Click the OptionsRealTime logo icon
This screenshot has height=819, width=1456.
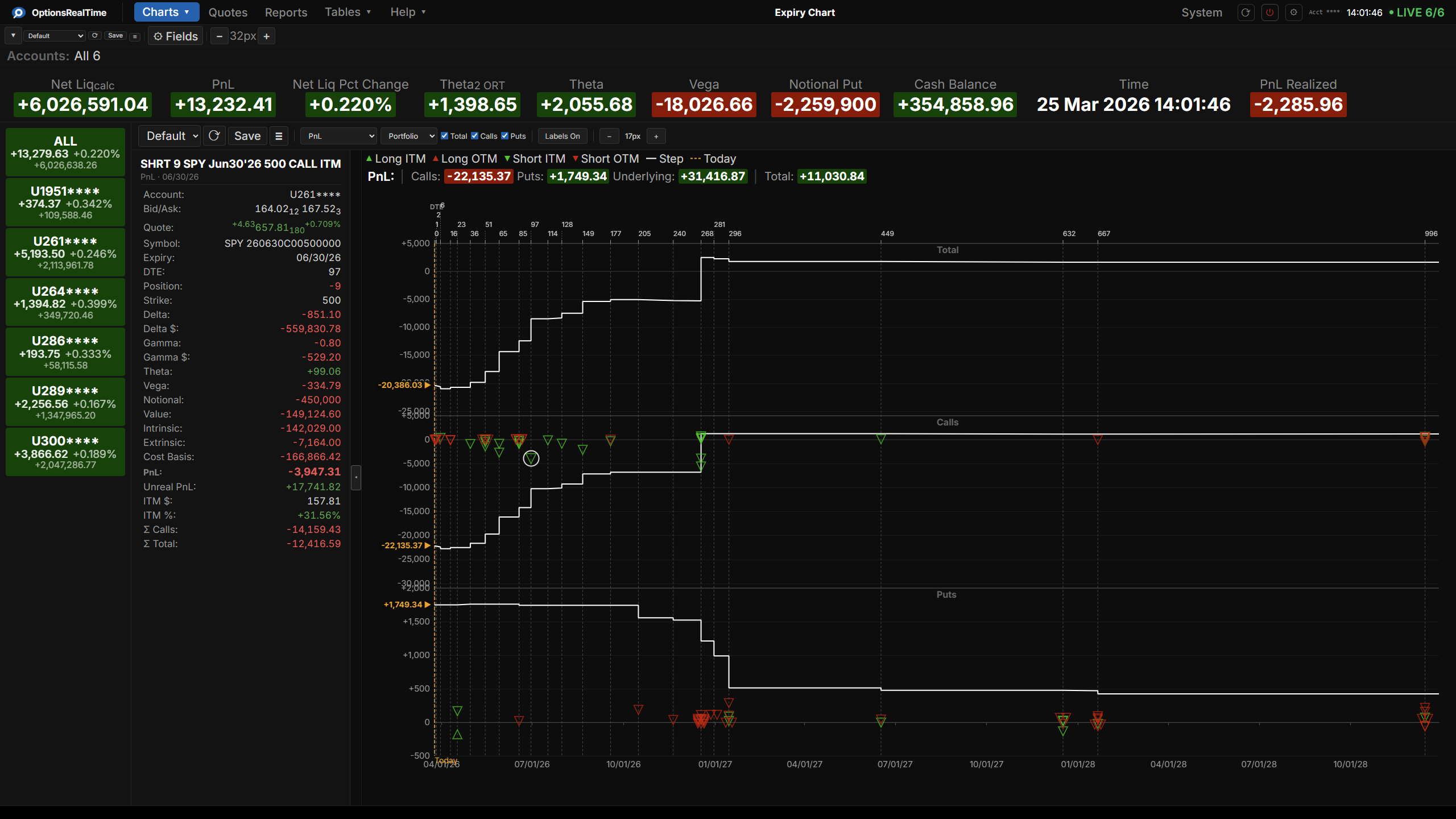(x=18, y=13)
